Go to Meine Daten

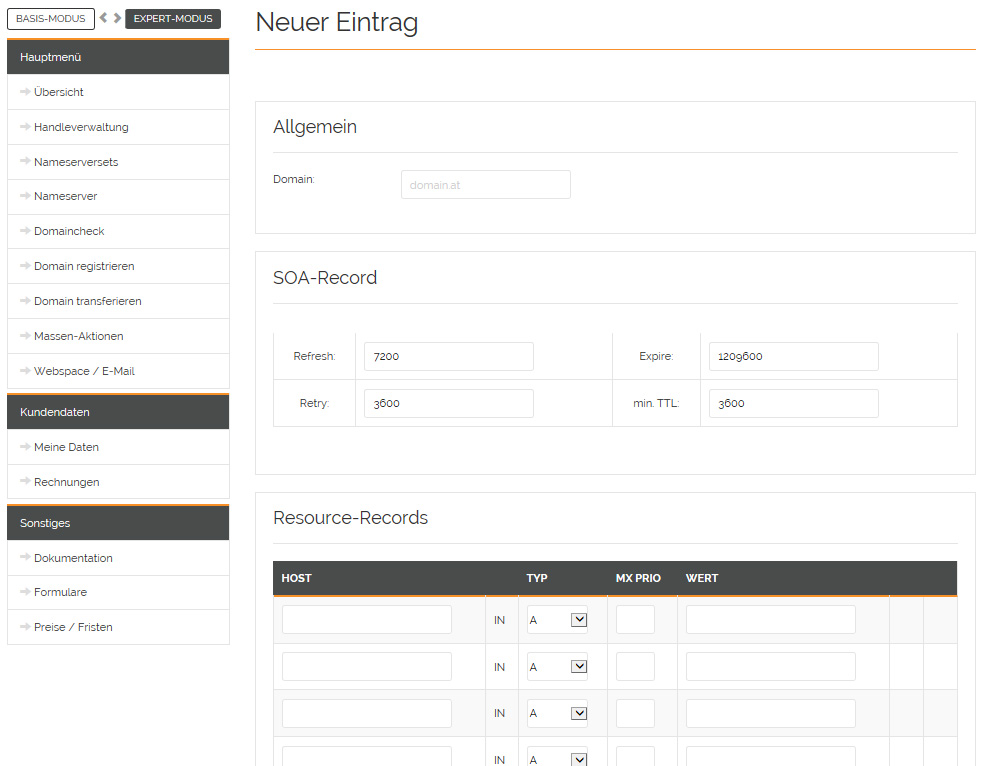point(118,447)
